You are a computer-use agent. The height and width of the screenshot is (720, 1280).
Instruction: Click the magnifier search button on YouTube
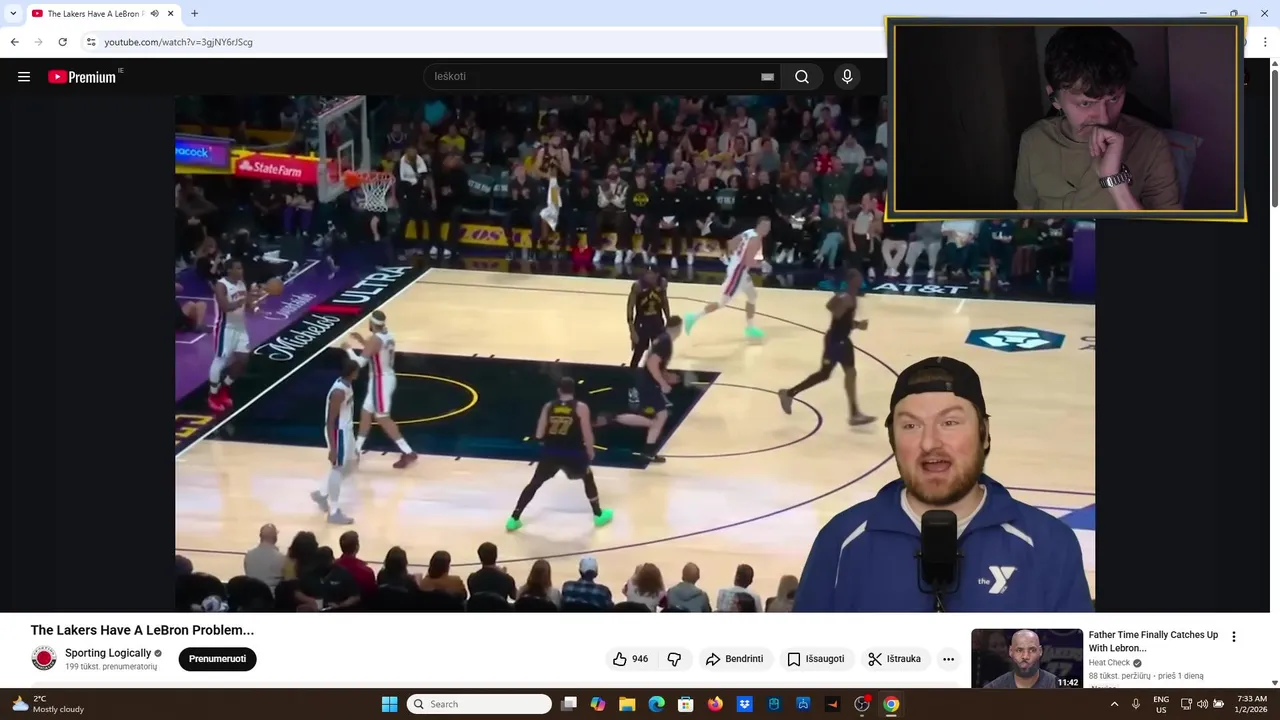802,77
